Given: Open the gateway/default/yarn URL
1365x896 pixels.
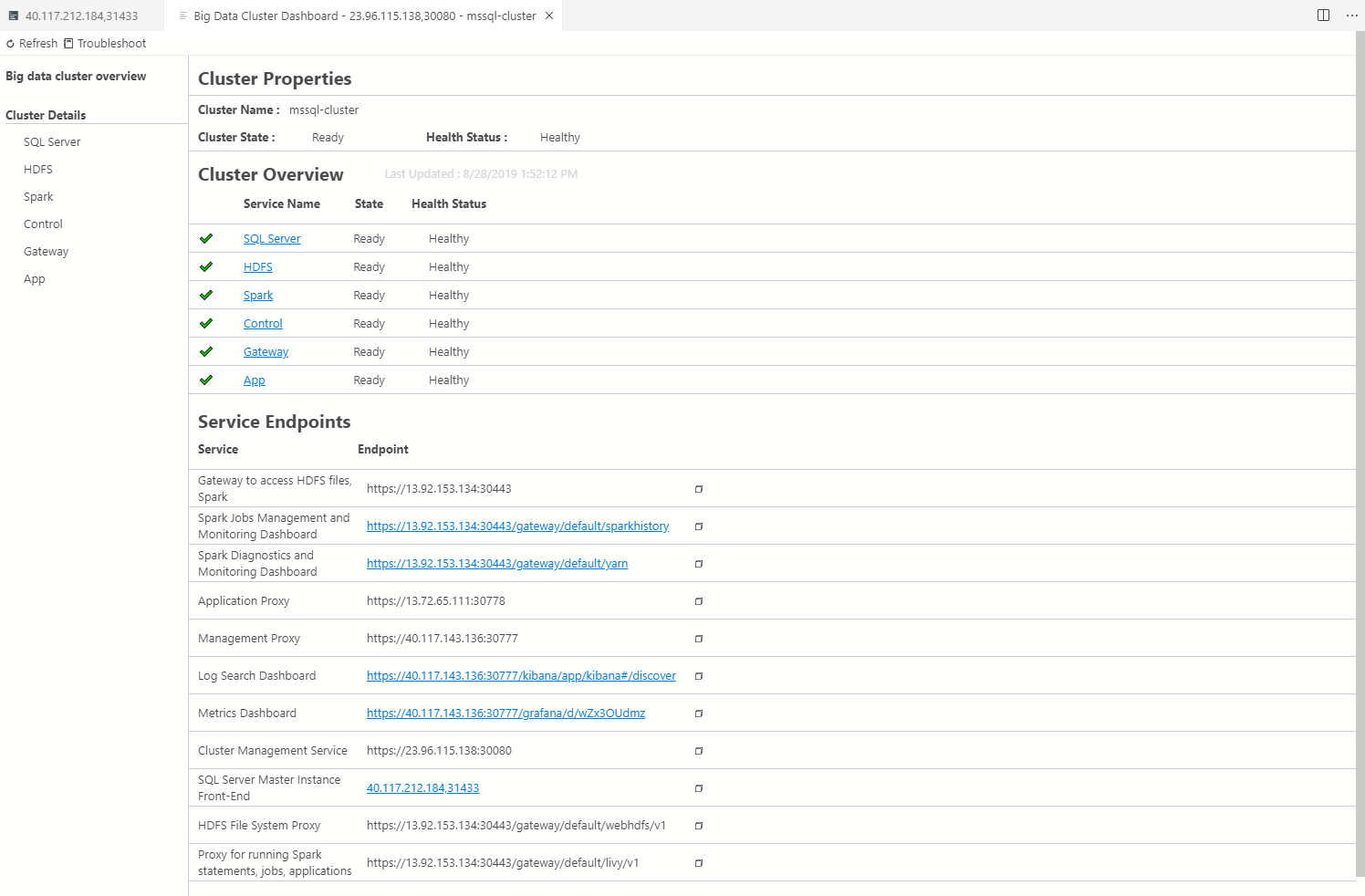Looking at the screenshot, I should tap(497, 564).
